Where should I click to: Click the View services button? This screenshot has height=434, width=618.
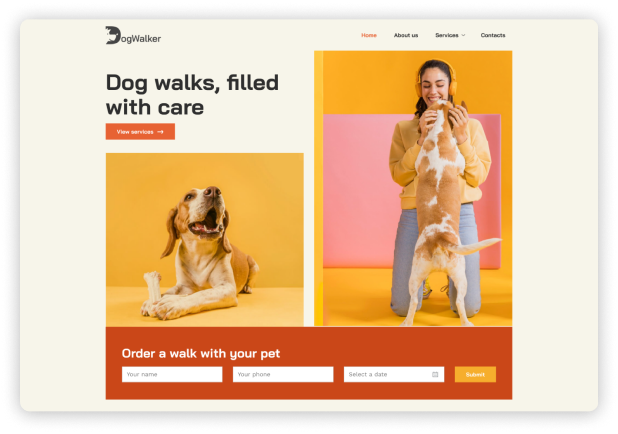[140, 132]
